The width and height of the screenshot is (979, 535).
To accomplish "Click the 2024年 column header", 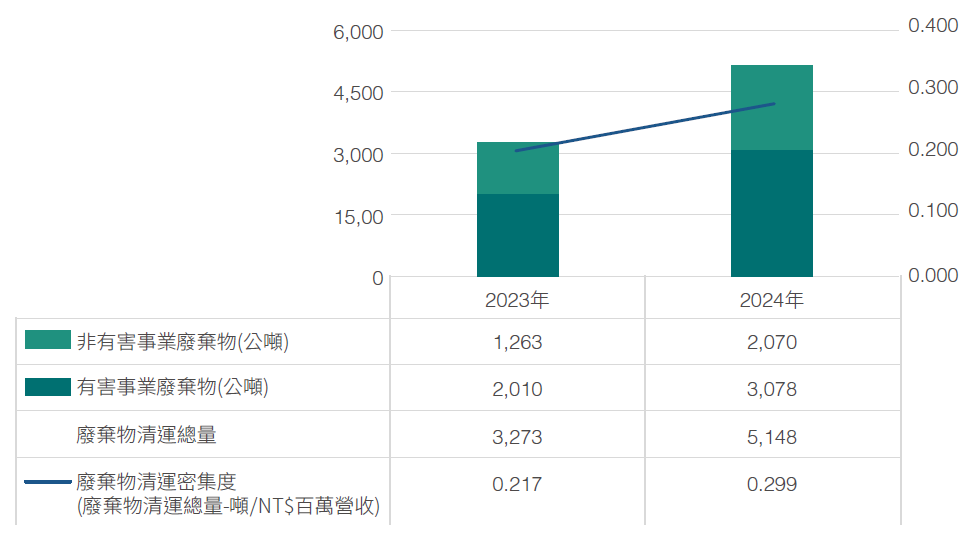I will [771, 299].
